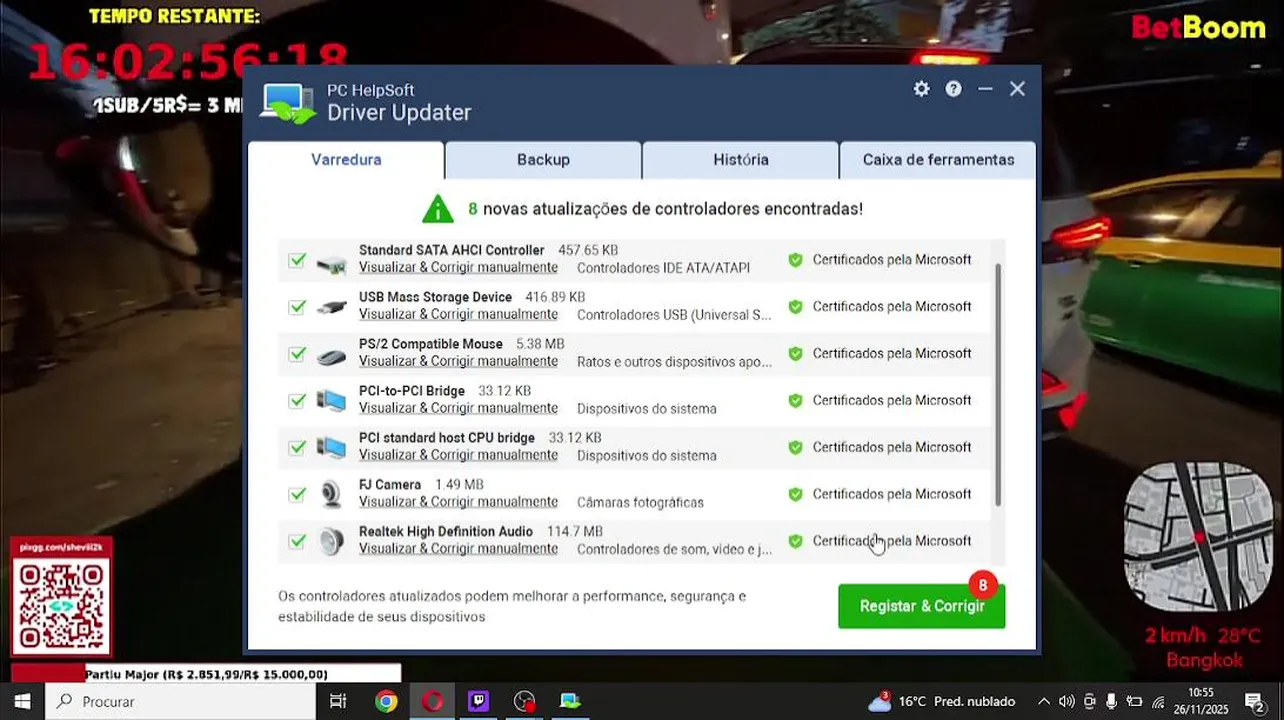Click the Bangkok minimap overlay
This screenshot has width=1284, height=720.
pyautogui.click(x=1198, y=536)
